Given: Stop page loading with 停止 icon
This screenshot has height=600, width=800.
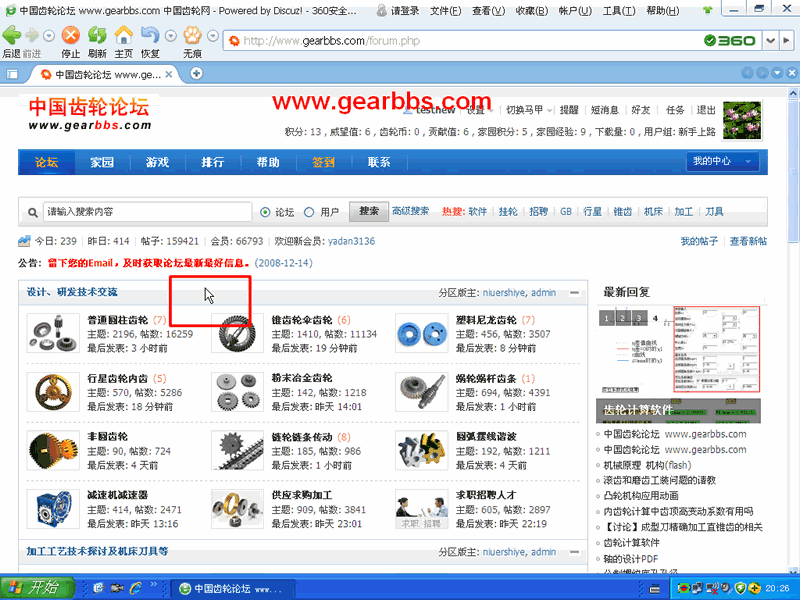Looking at the screenshot, I should [x=71, y=35].
